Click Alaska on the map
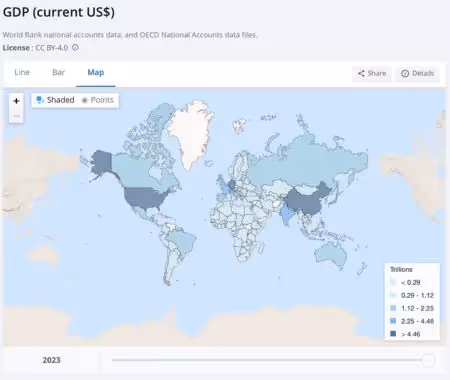The image size is (450, 380). (x=102, y=162)
